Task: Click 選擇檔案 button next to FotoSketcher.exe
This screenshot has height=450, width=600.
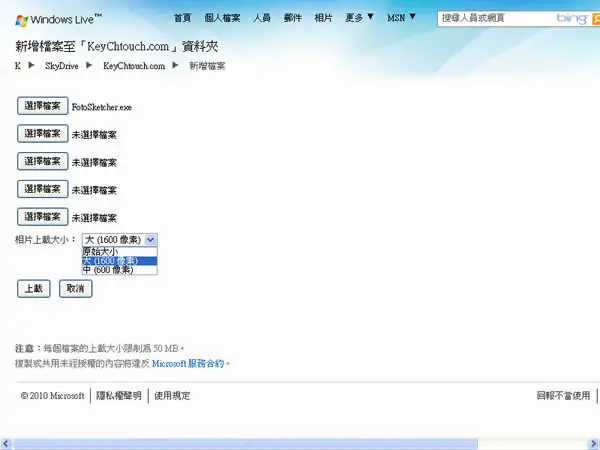Action: pyautogui.click(x=42, y=106)
